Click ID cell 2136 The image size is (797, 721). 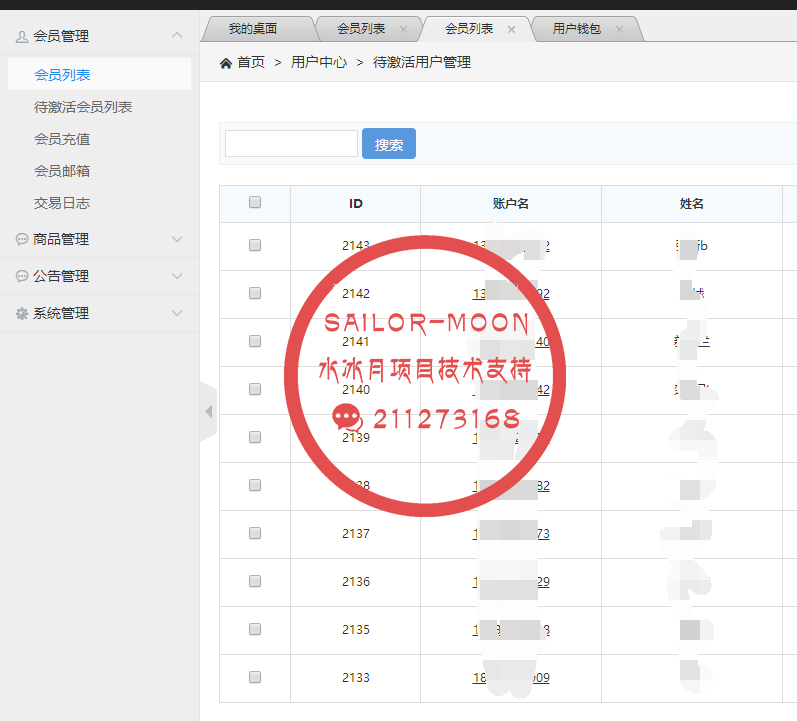click(356, 582)
